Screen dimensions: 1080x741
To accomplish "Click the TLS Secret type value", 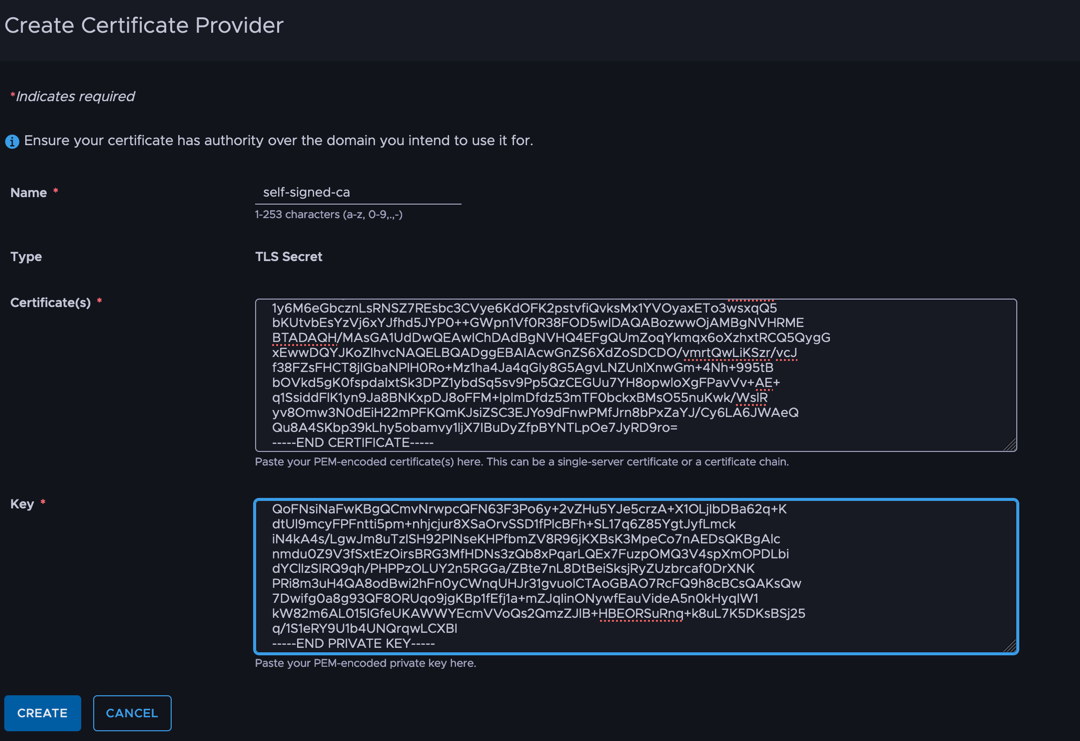I will pos(289,257).
